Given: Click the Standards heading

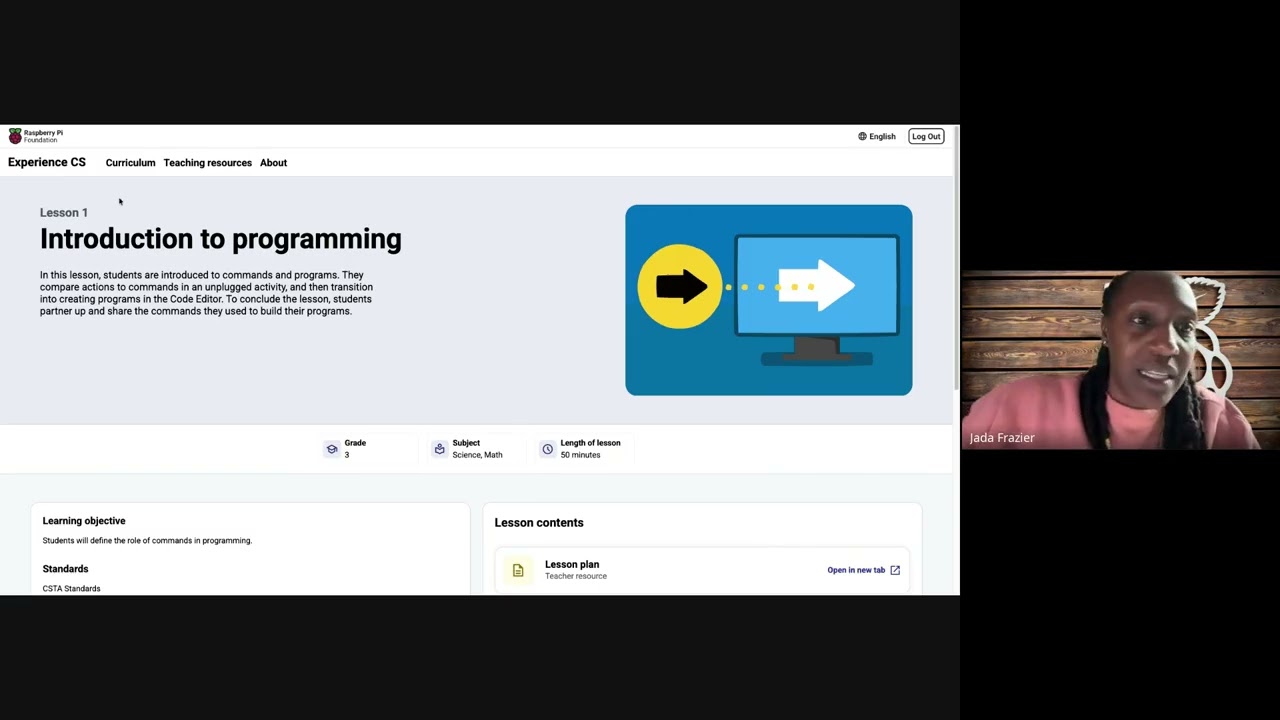Looking at the screenshot, I should pos(65,569).
